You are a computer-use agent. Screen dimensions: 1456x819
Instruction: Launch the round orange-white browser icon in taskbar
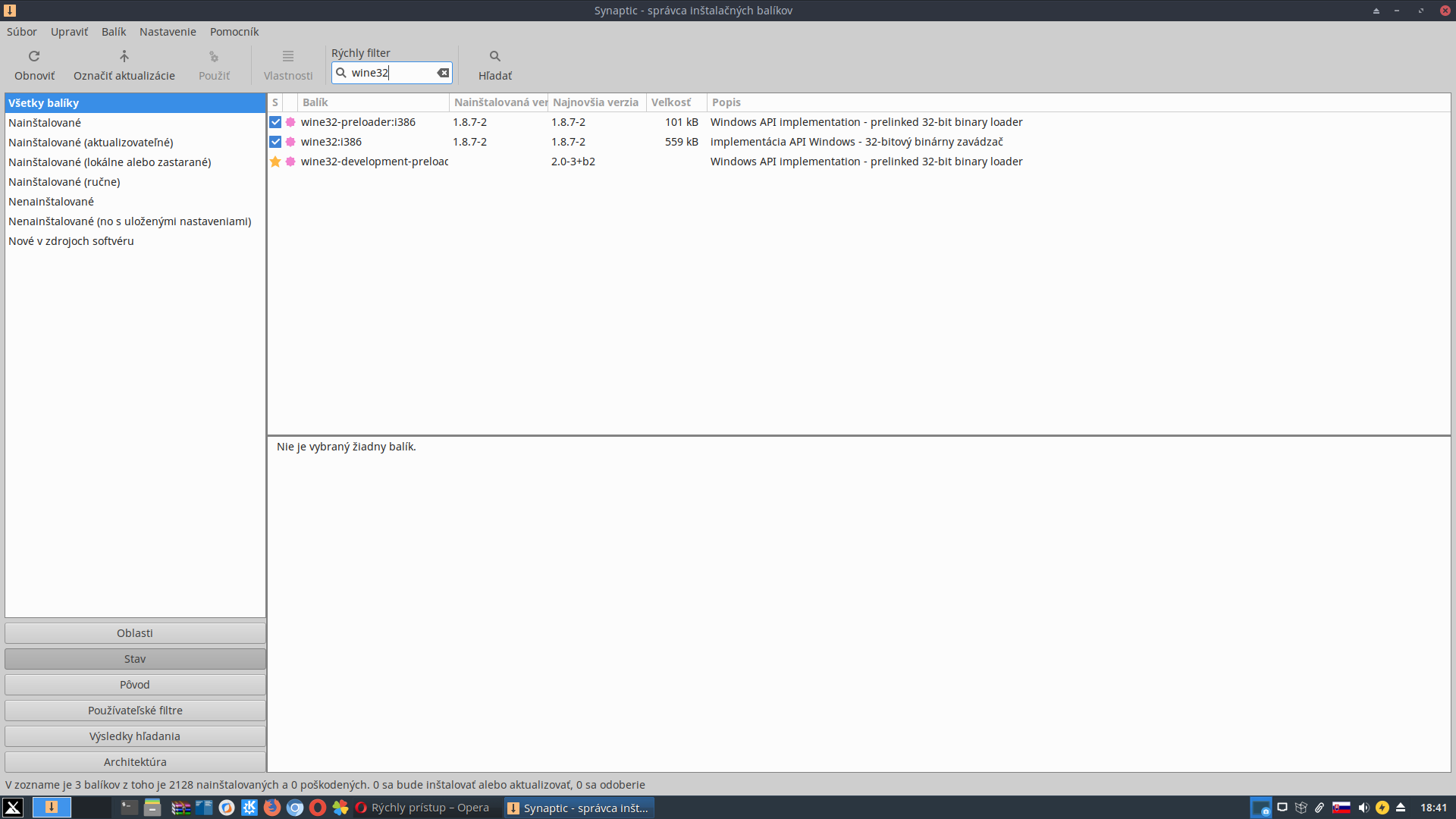point(227,808)
